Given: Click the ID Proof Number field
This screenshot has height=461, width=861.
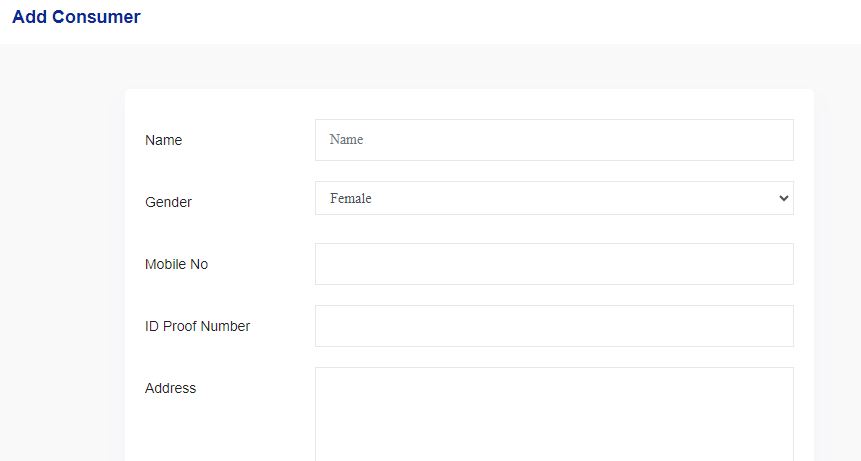Looking at the screenshot, I should (554, 326).
